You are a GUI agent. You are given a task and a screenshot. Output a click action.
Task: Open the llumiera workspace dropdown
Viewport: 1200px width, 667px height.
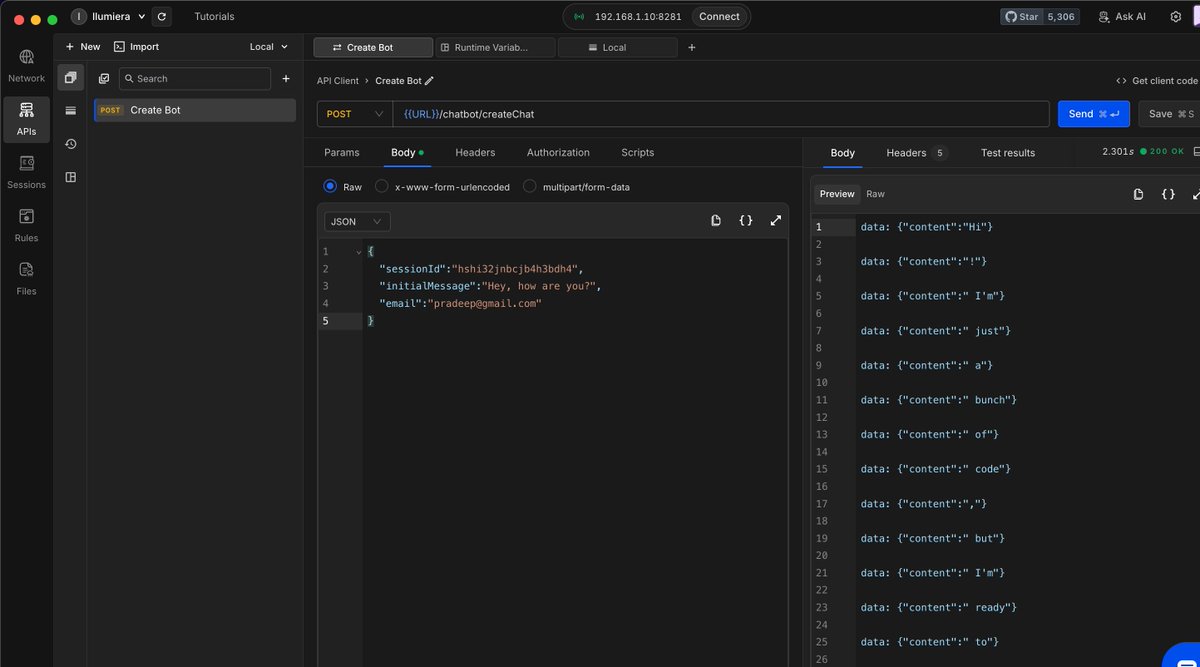110,16
